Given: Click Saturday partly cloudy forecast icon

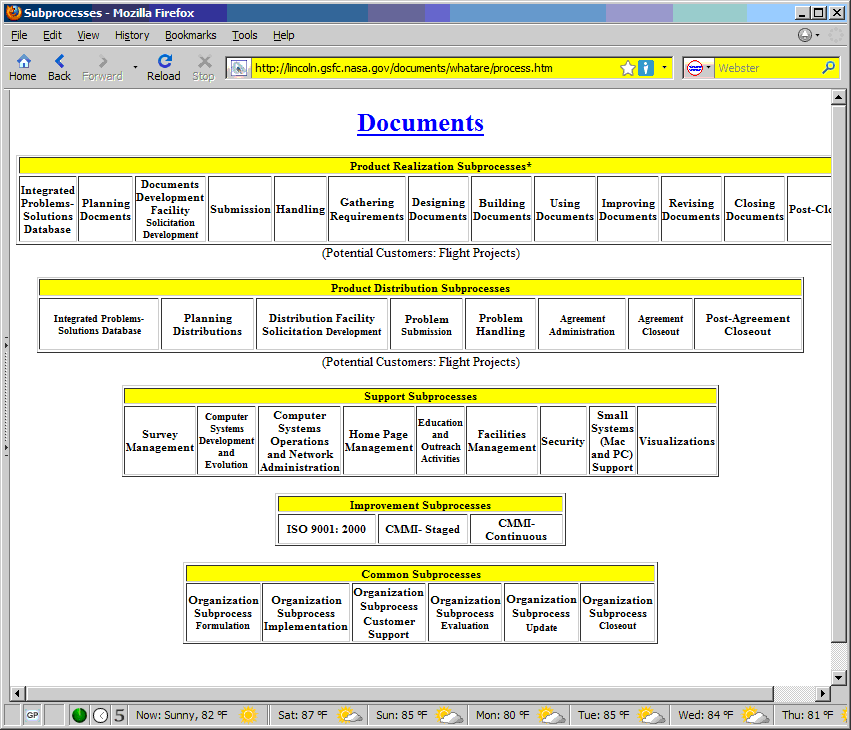Looking at the screenshot, I should click(x=350, y=715).
